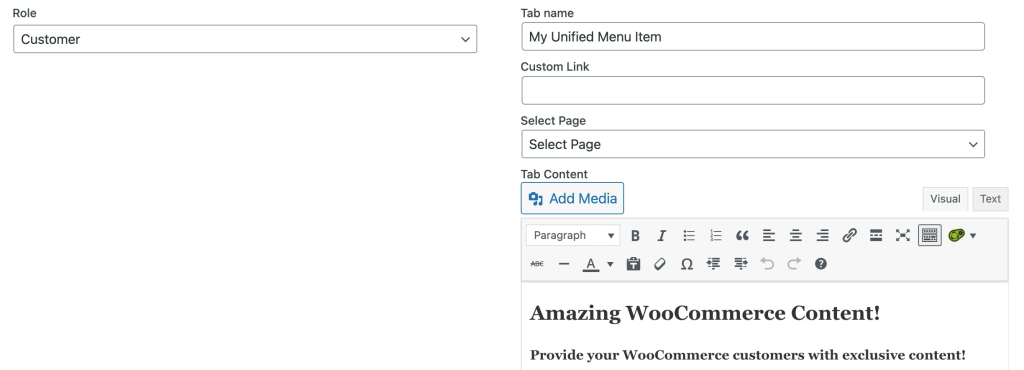Open keyboard shortcuts help

pos(820,264)
